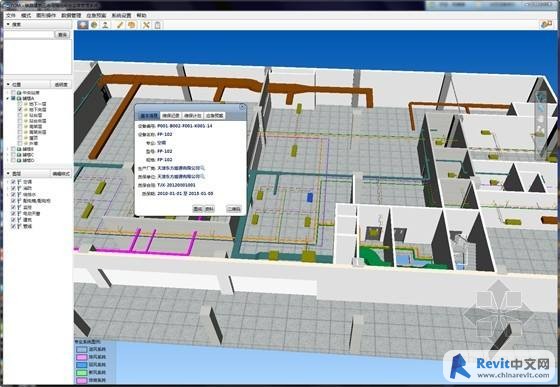
Task: Click the 资料 button in the dialog
Action: (209, 209)
